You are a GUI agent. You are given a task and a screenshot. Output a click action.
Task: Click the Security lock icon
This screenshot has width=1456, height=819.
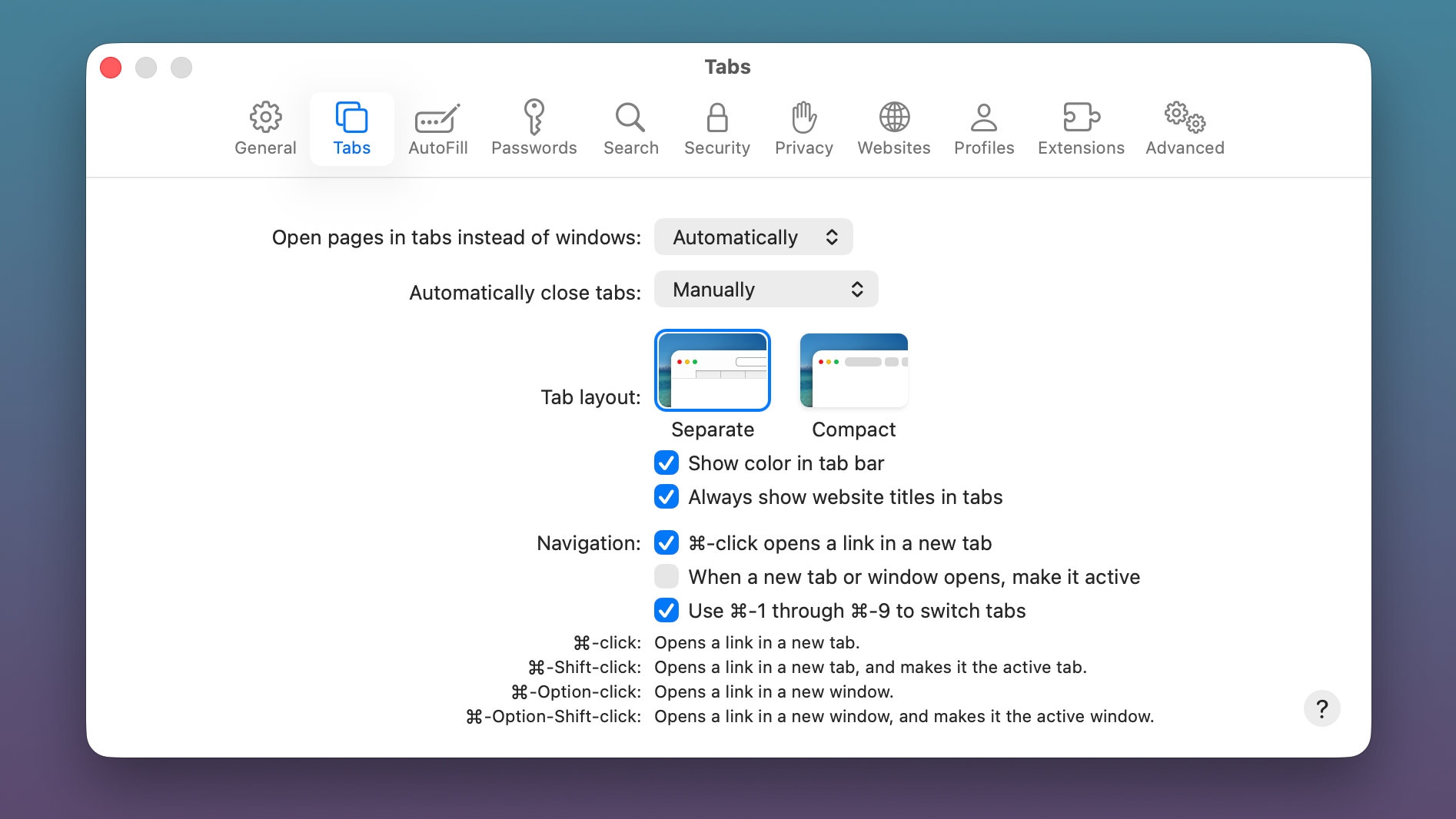pyautogui.click(x=716, y=128)
